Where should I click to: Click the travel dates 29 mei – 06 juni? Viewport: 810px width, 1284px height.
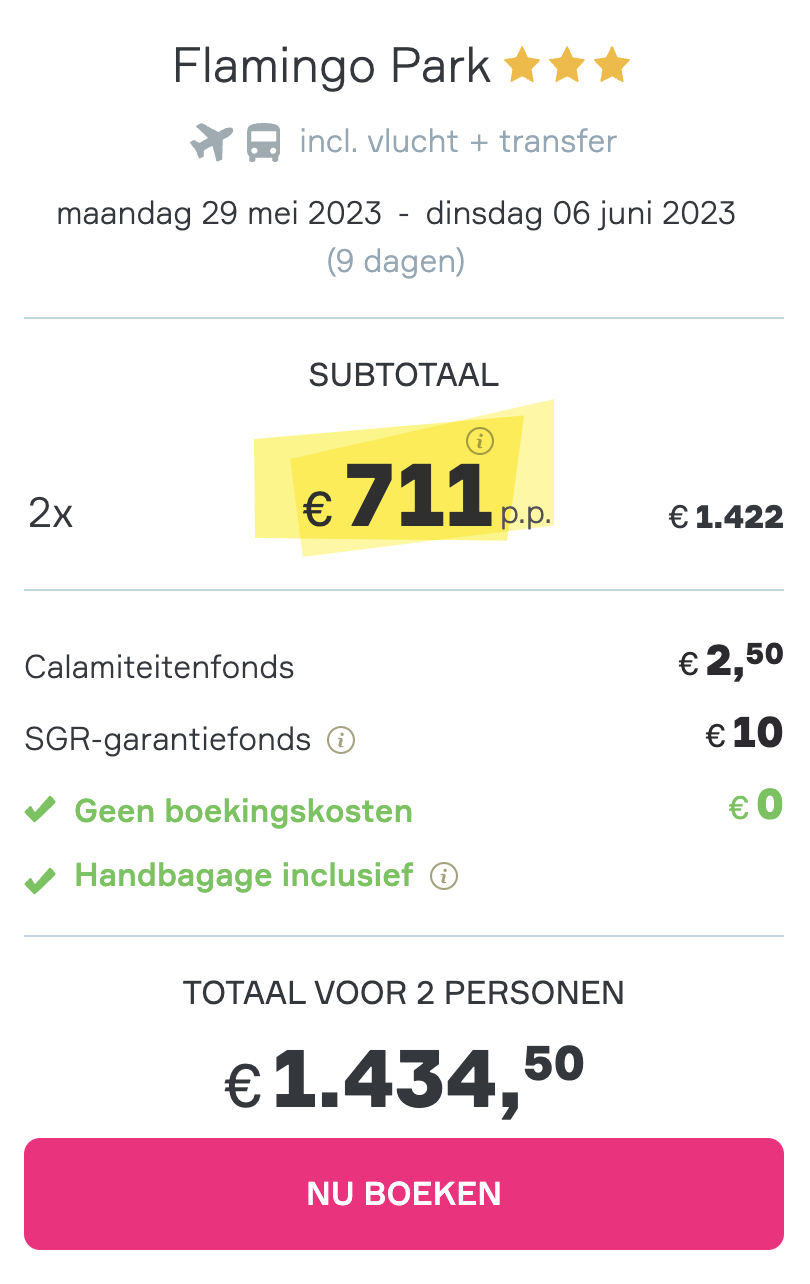coord(396,213)
